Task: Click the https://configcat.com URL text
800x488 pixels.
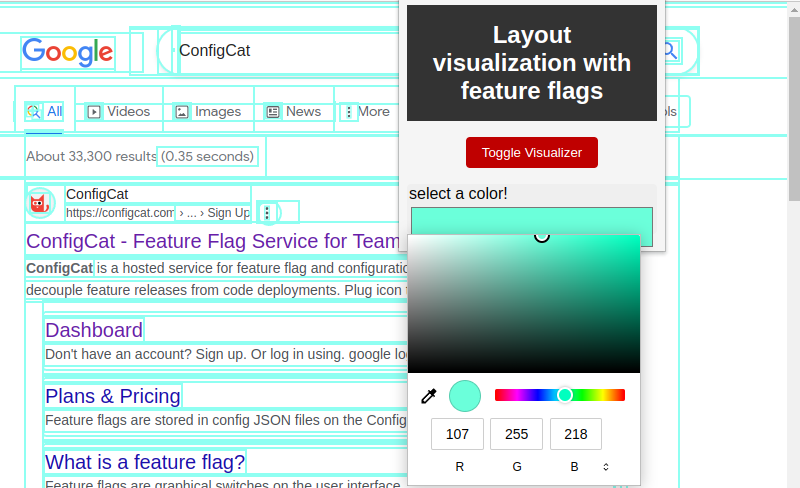Action: (120, 213)
